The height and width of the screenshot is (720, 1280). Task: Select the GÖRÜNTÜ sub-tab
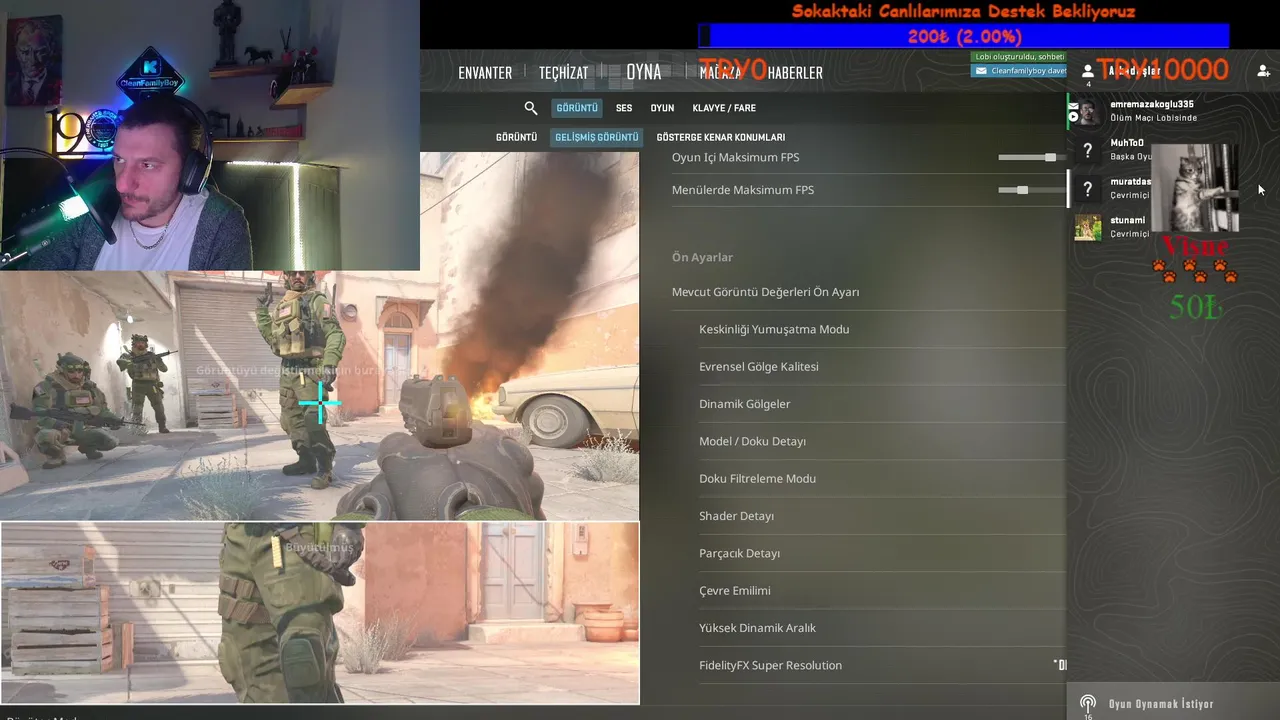[x=516, y=137]
